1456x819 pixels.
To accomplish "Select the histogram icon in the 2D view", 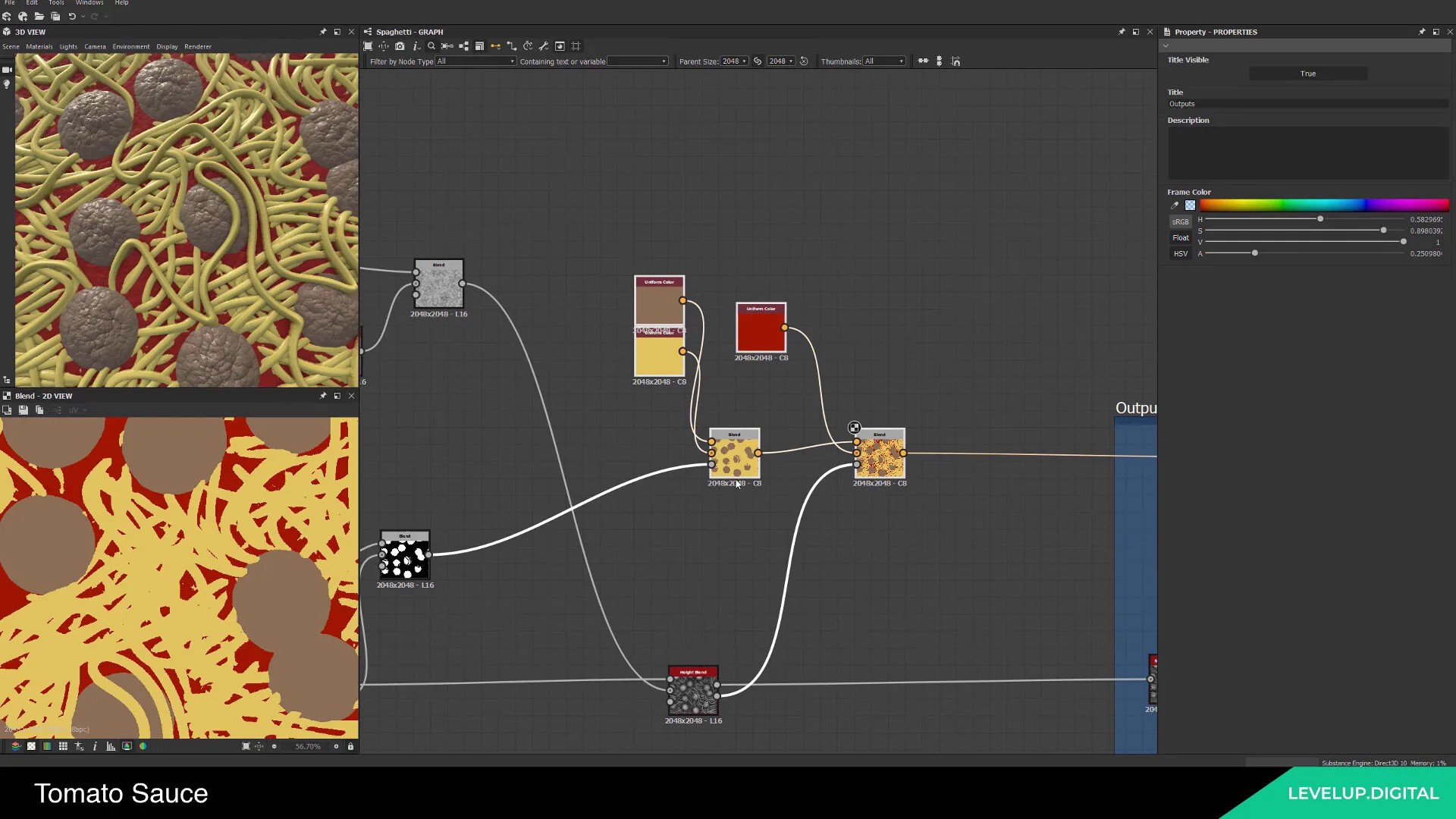I will click(x=111, y=746).
